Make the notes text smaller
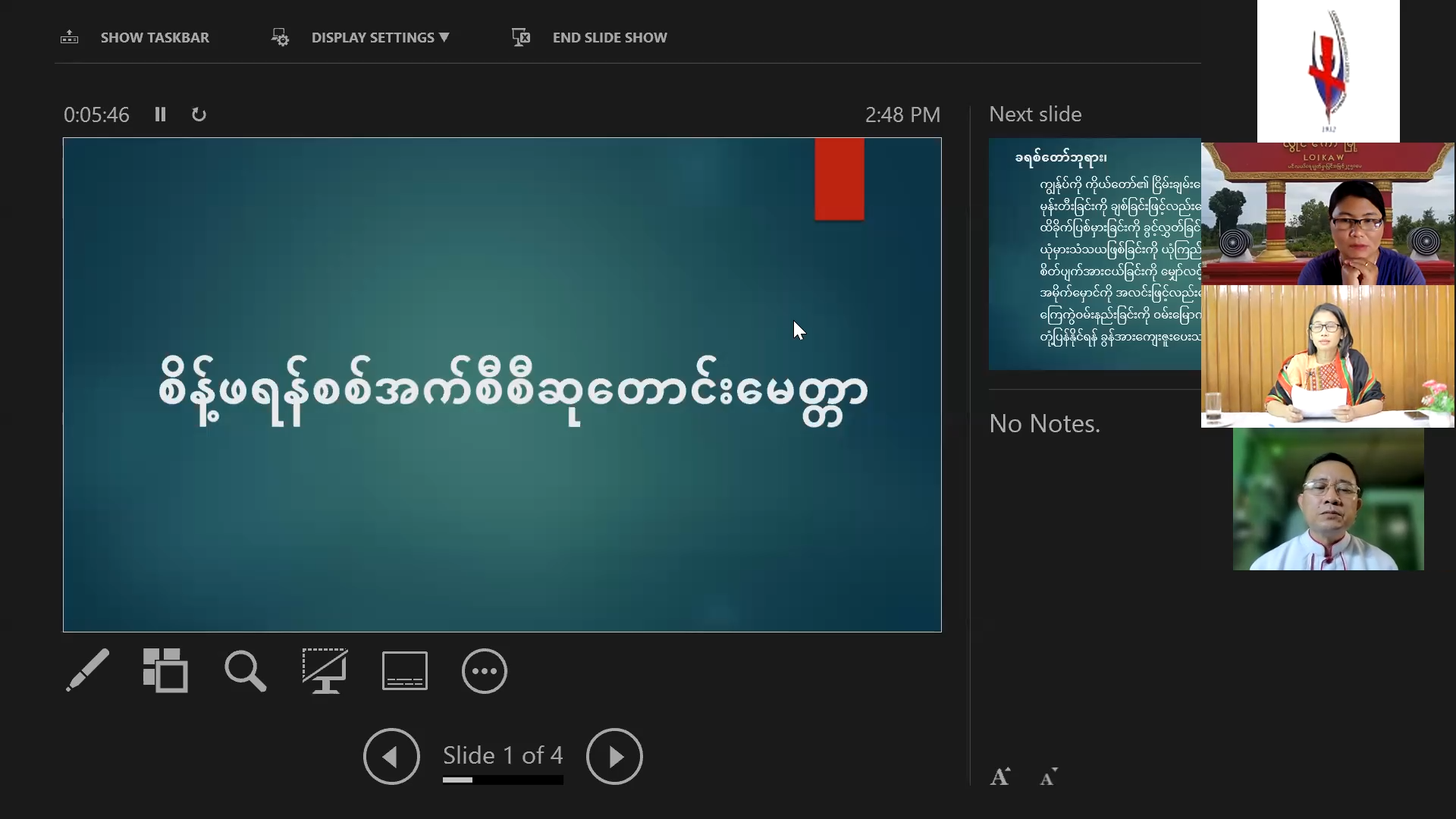This screenshot has height=819, width=1456. click(x=1049, y=777)
